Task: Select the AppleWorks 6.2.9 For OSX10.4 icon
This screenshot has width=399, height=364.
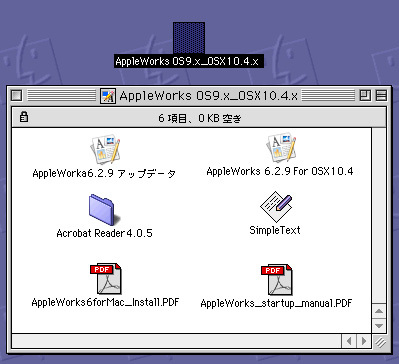Action: pyautogui.click(x=281, y=148)
